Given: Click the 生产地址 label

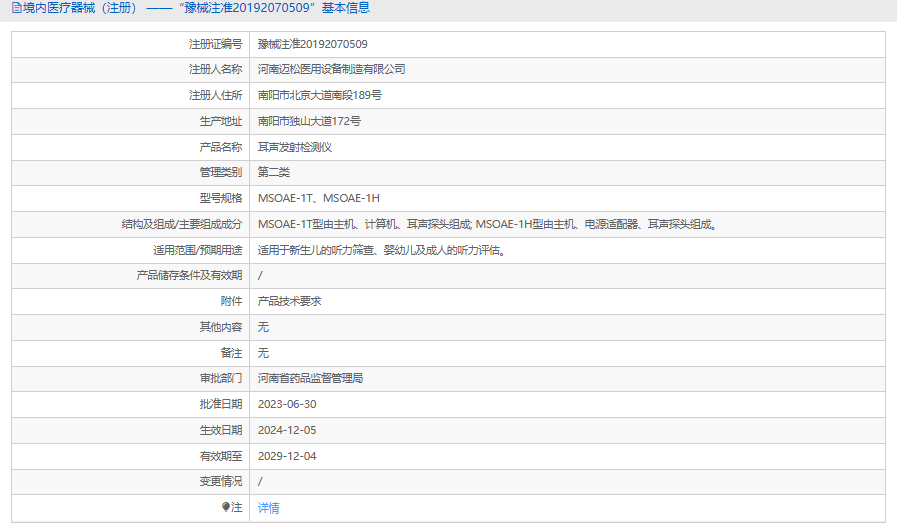Looking at the screenshot, I should (x=221, y=121).
